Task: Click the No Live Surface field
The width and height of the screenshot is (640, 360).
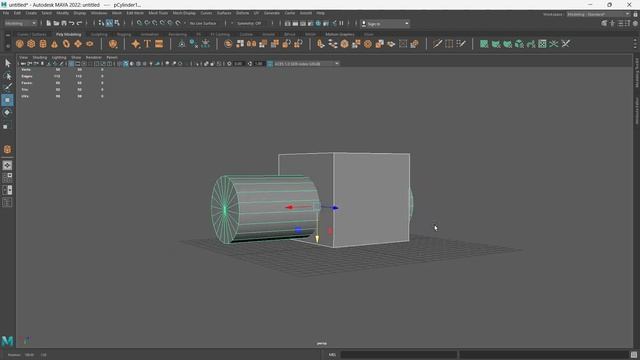Action: [203, 23]
